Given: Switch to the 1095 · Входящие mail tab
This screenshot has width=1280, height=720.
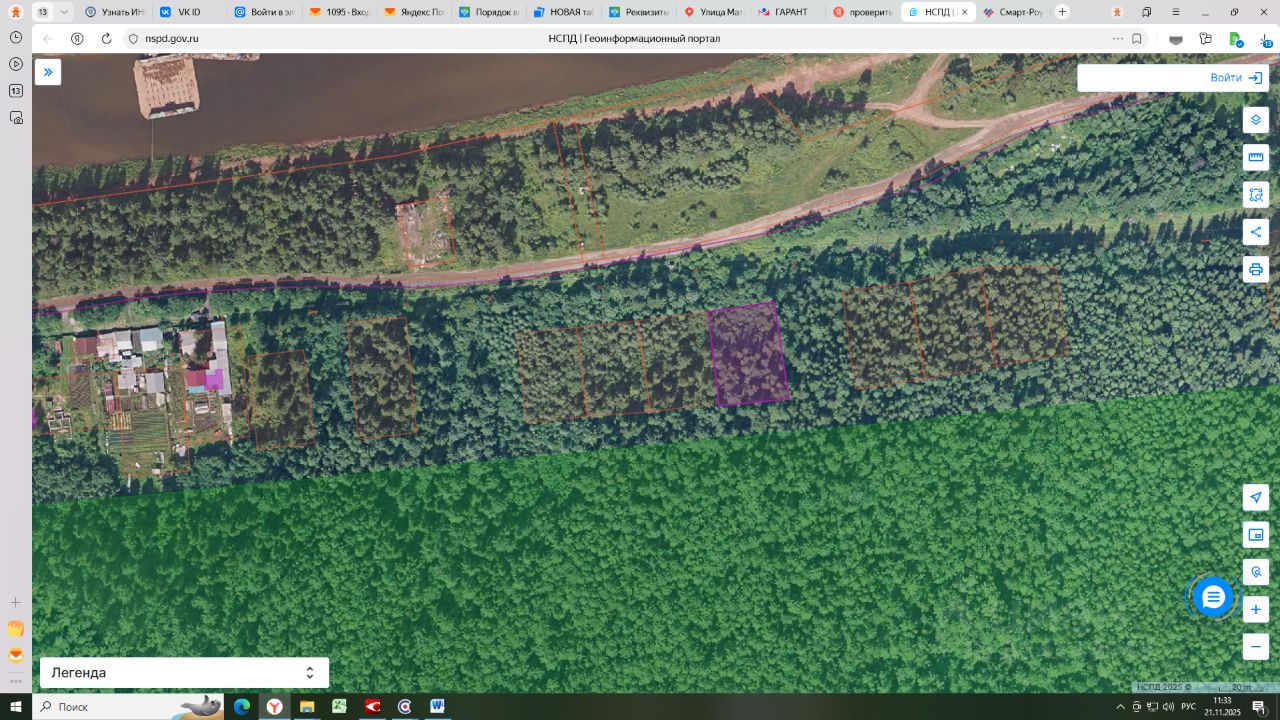Looking at the screenshot, I should click(x=339, y=12).
